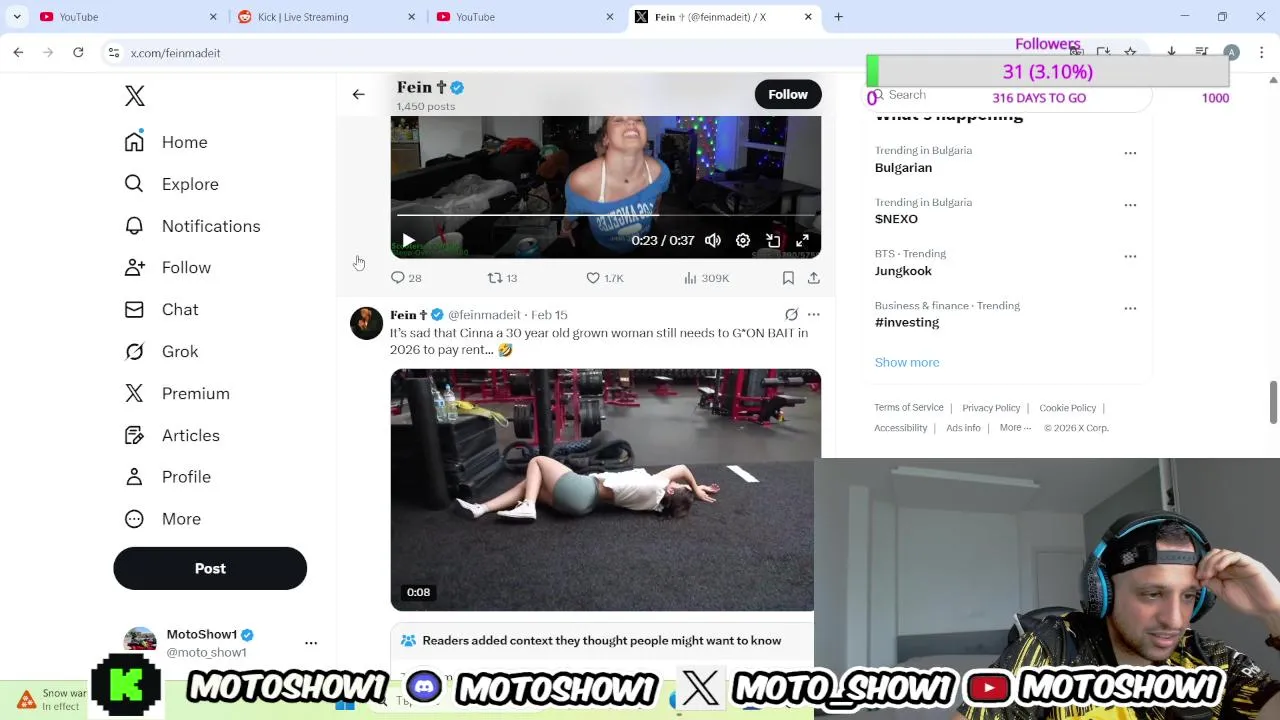Like the post with 1.7K likes
Screen dimensions: 1280x720
point(604,278)
